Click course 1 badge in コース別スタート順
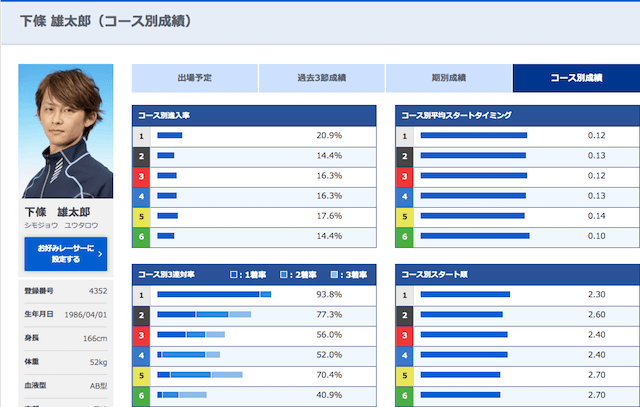 click(406, 295)
